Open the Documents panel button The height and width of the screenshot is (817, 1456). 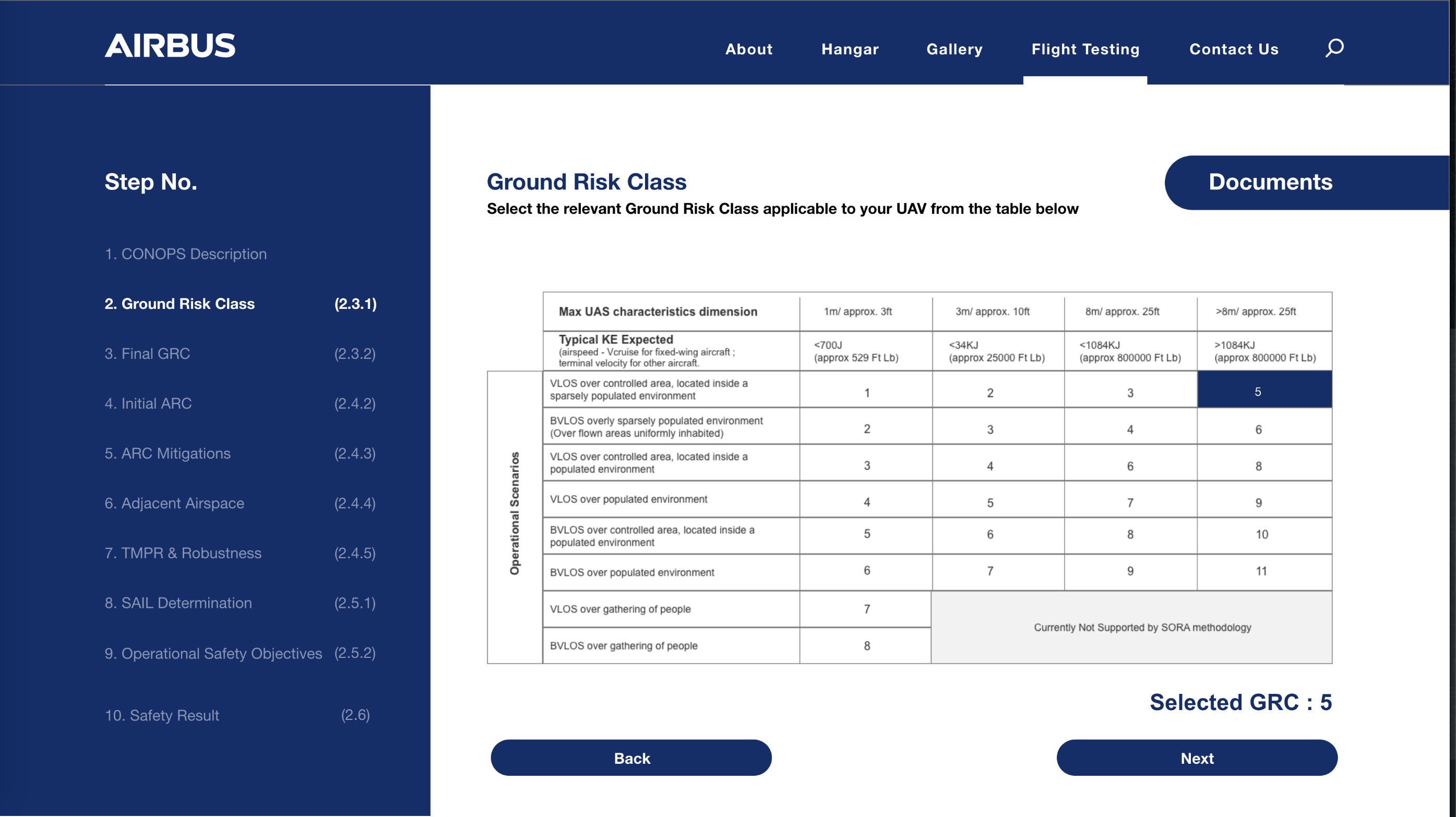coord(1270,182)
